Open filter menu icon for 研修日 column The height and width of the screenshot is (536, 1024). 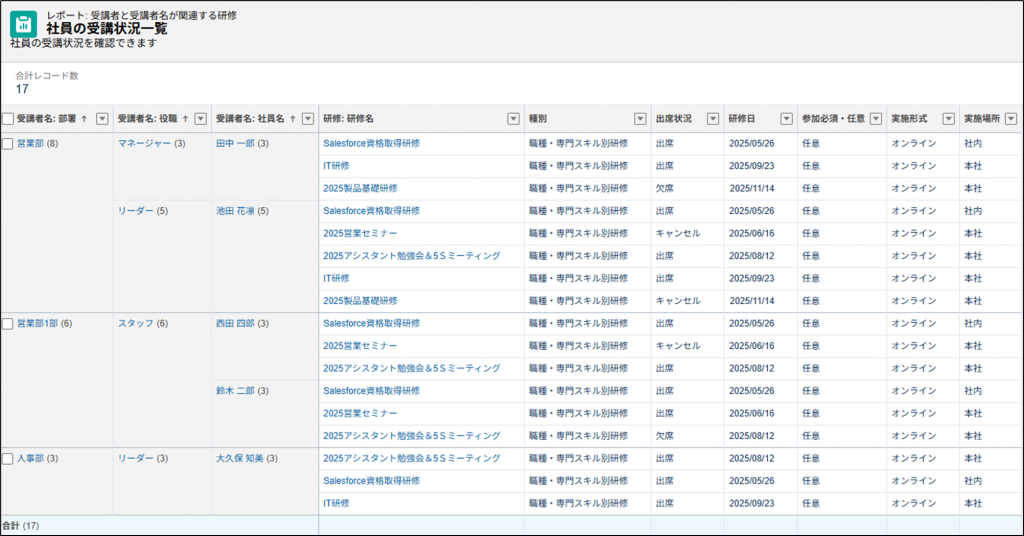point(786,119)
